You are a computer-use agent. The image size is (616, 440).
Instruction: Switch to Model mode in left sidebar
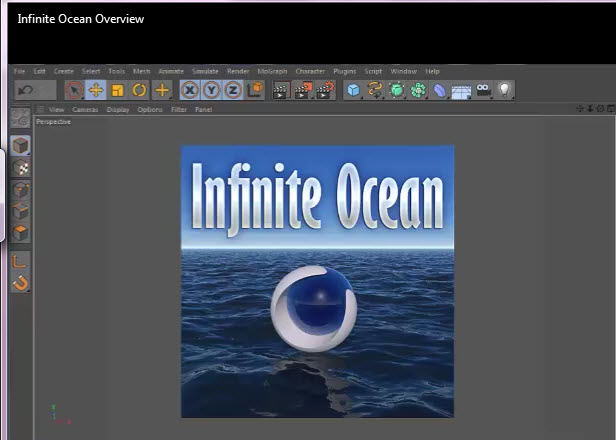click(x=20, y=146)
